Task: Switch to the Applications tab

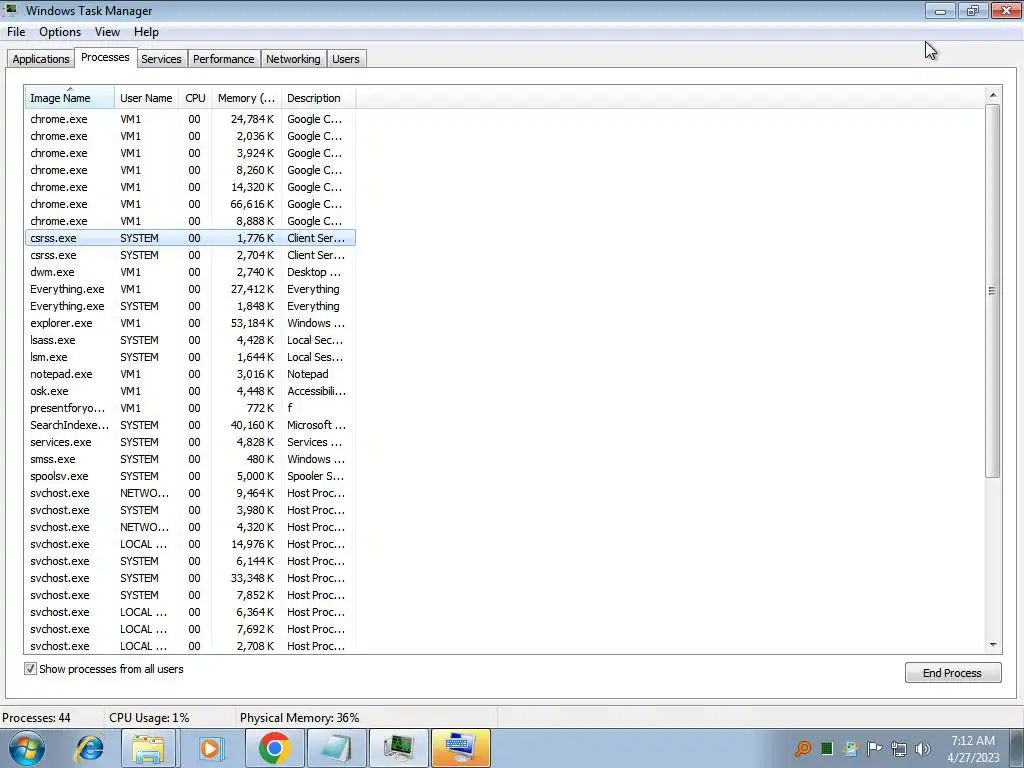Action: pos(40,59)
